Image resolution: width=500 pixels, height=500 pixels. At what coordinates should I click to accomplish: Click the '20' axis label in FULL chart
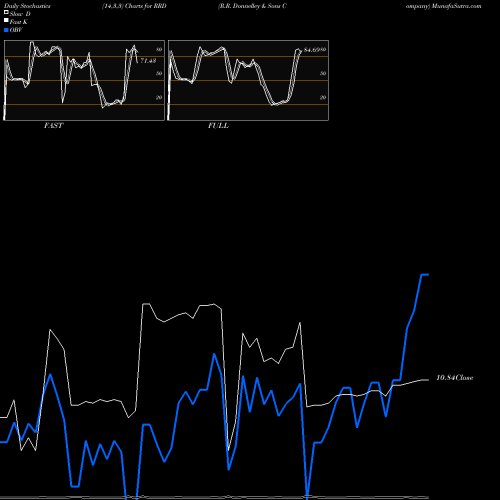point(323,97)
